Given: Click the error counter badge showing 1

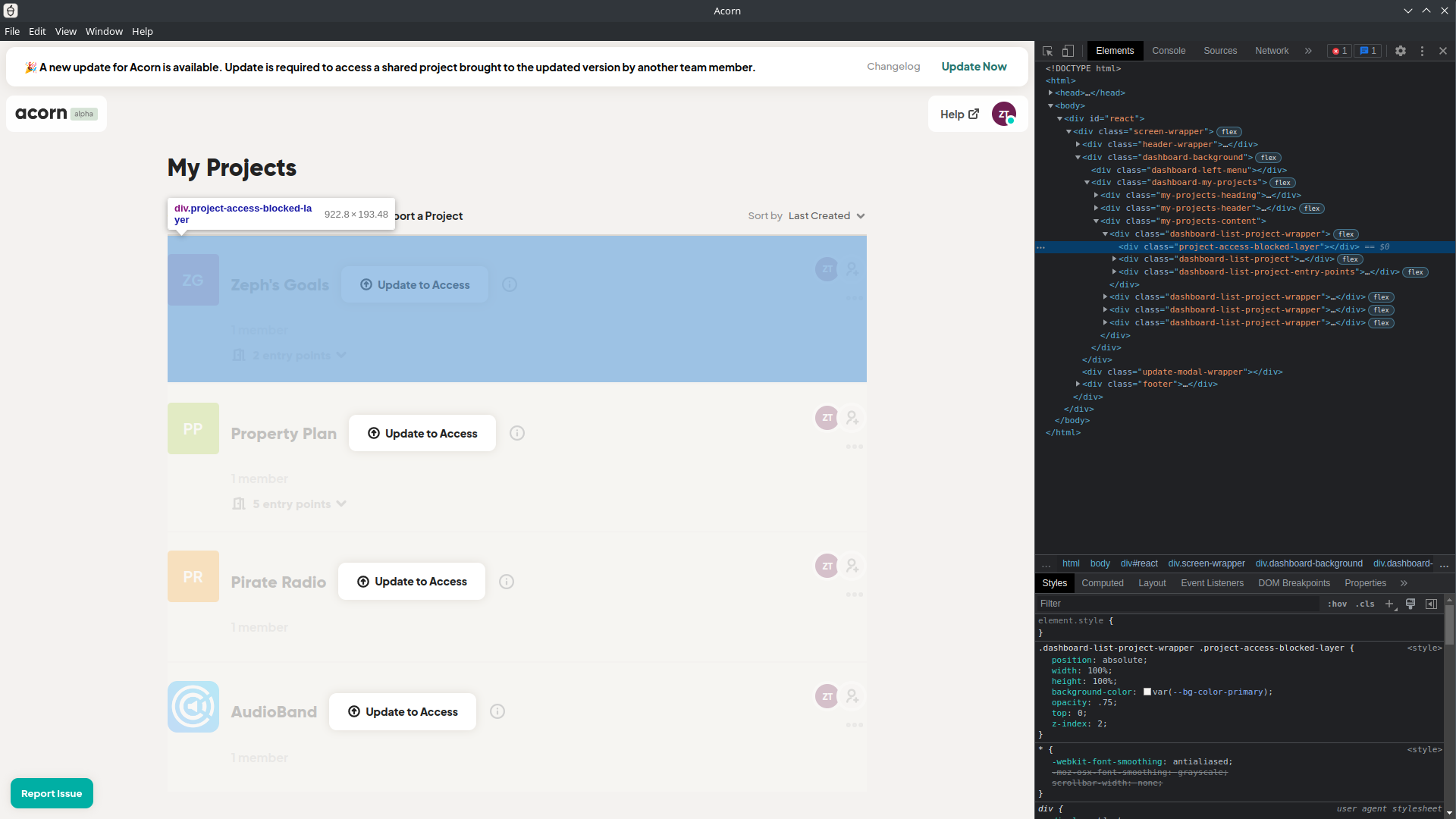Looking at the screenshot, I should tap(1338, 51).
